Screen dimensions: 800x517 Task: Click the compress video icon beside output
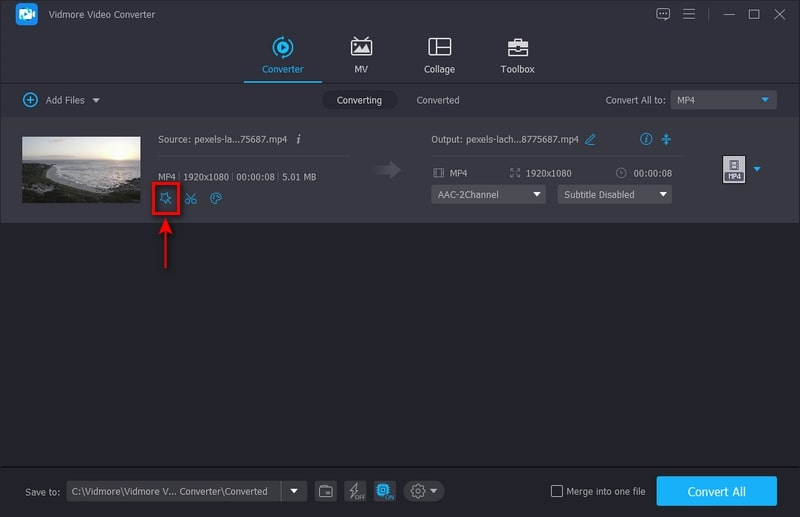[666, 139]
